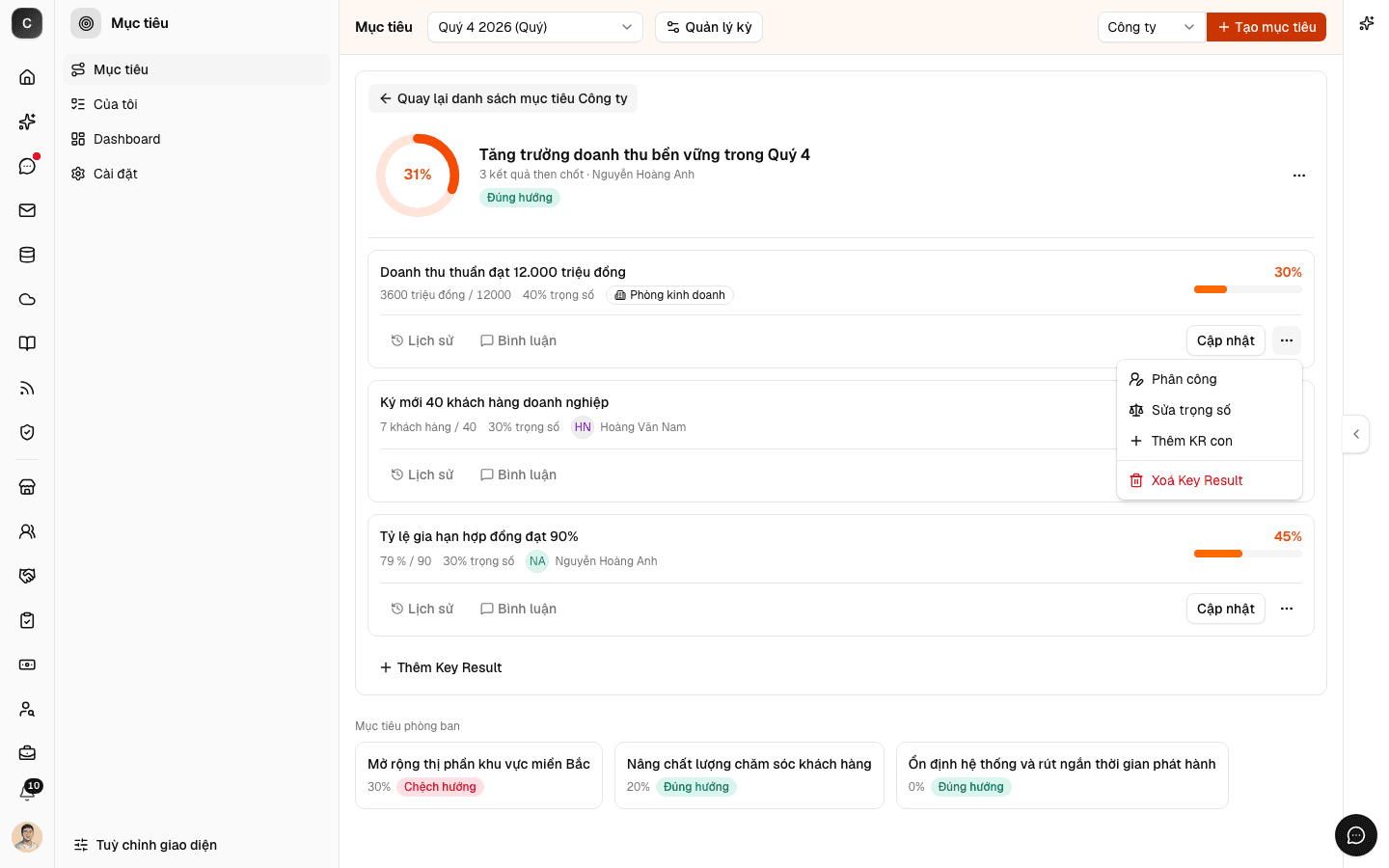
Task: Open three-dot menu for Tỷ lệ gia hạn KR
Action: point(1287,609)
